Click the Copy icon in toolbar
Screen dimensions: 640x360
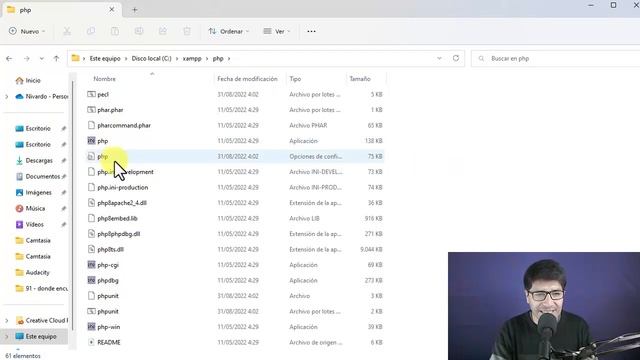click(91, 31)
